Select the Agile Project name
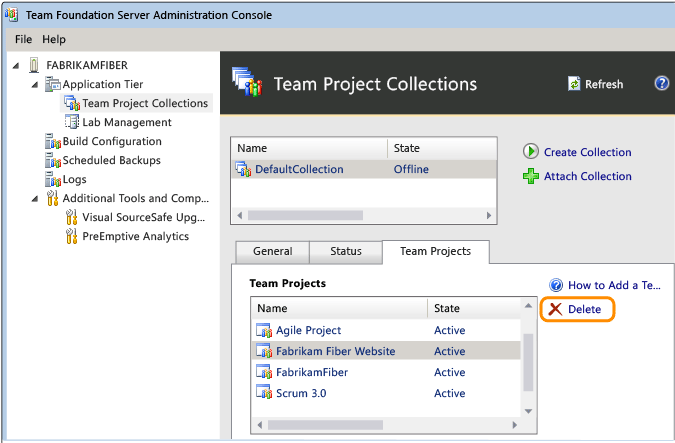The image size is (675, 443). [308, 331]
